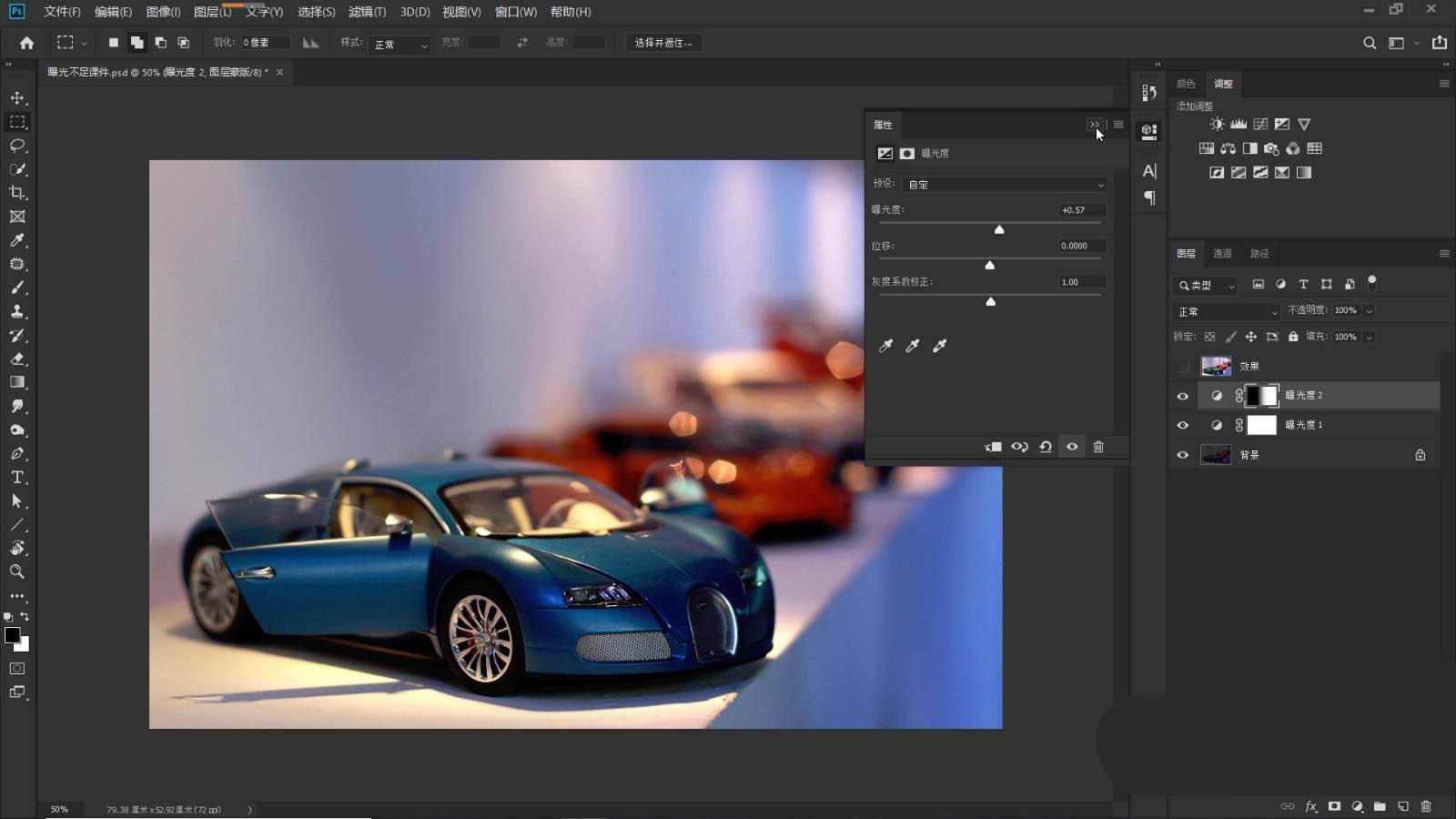The height and width of the screenshot is (819, 1456).
Task: Open the 预设 preset dropdown
Action: (1006, 185)
